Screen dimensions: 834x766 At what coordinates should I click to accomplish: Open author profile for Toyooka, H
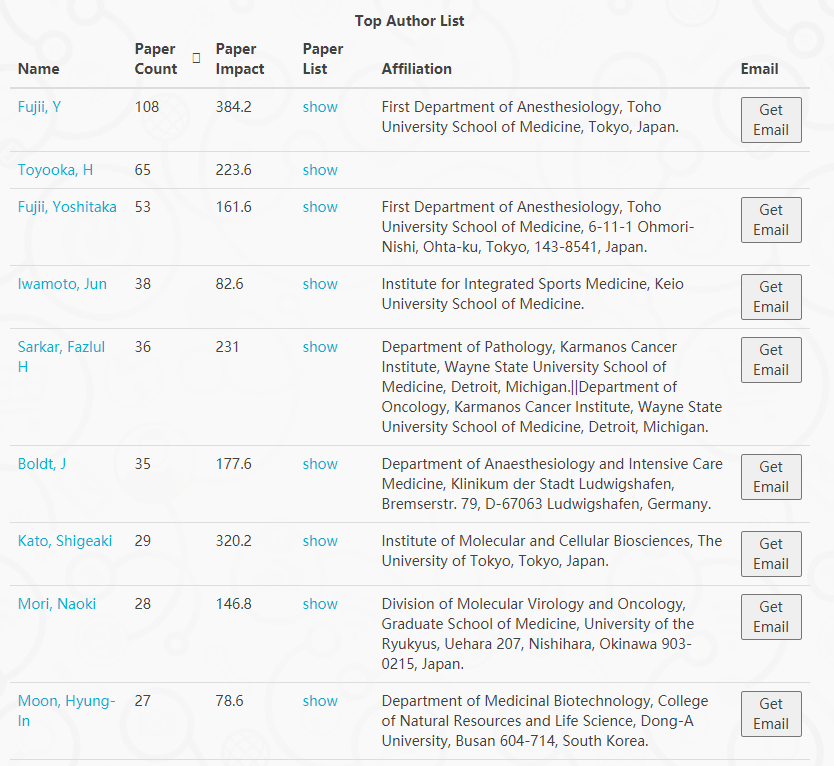[x=55, y=170]
